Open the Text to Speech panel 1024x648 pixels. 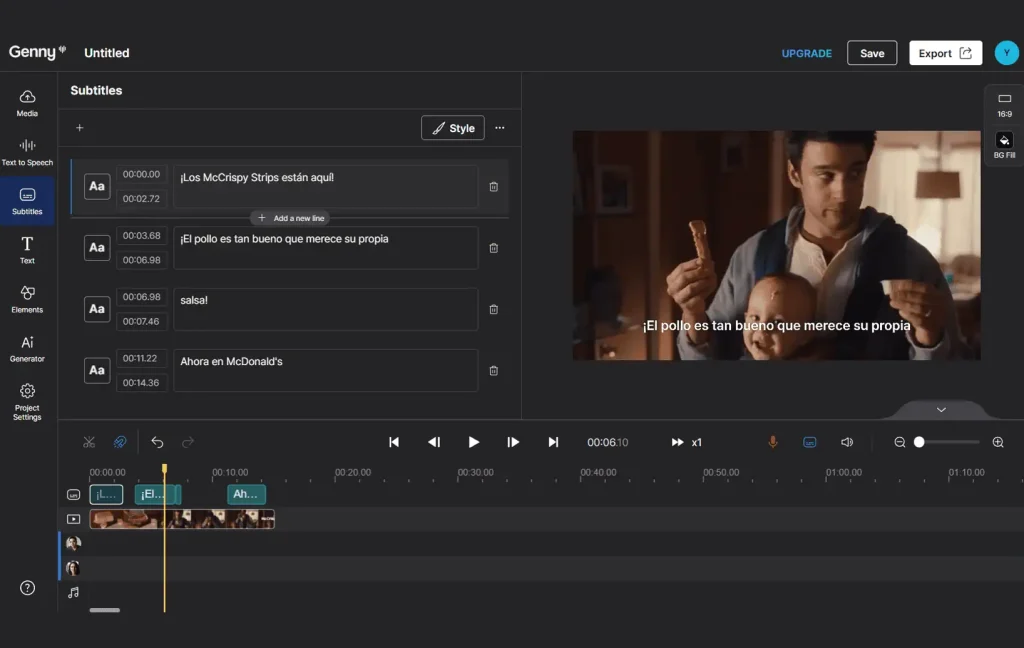27,152
